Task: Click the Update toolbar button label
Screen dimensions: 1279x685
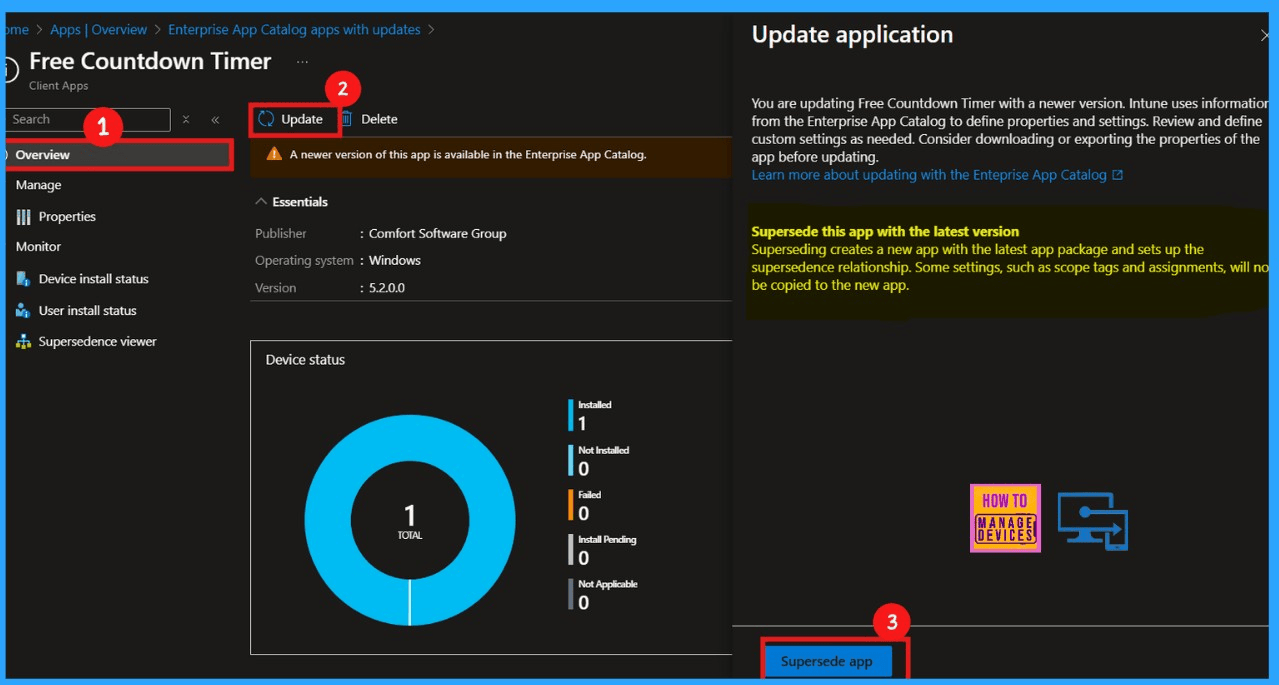Action: click(x=302, y=119)
